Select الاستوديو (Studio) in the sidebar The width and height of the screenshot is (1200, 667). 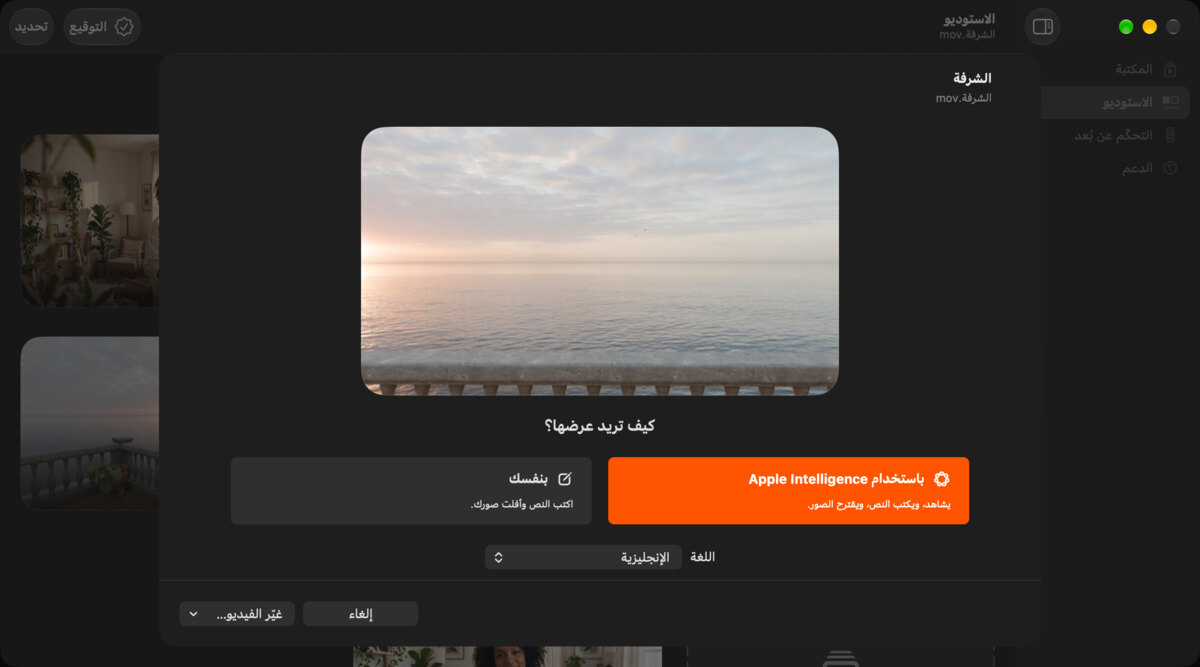click(x=1115, y=102)
